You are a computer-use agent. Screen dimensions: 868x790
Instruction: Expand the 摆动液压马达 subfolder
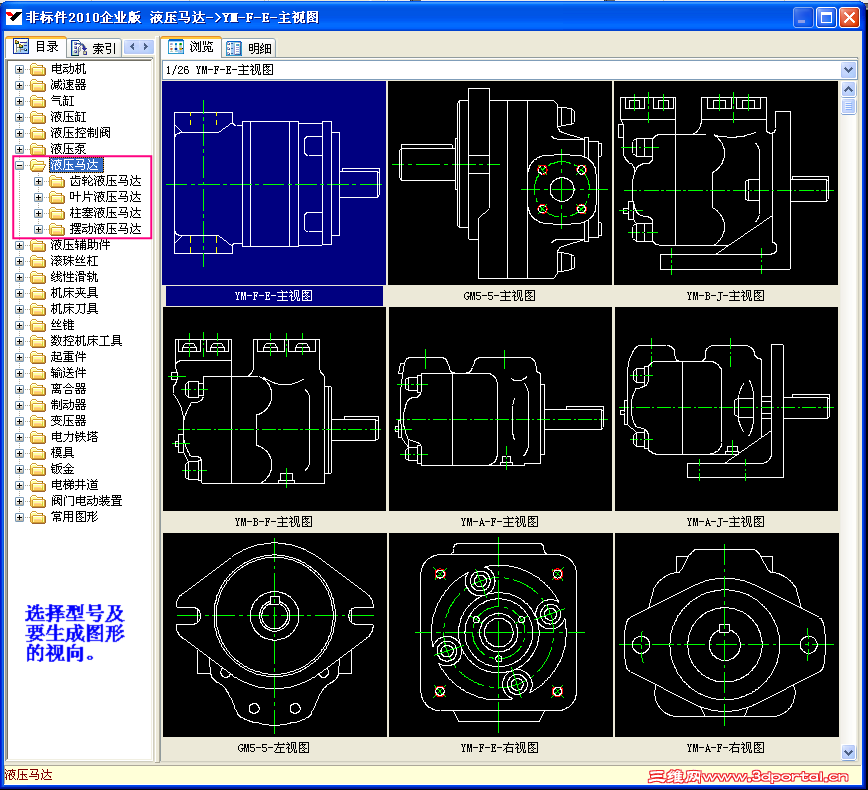point(38,229)
